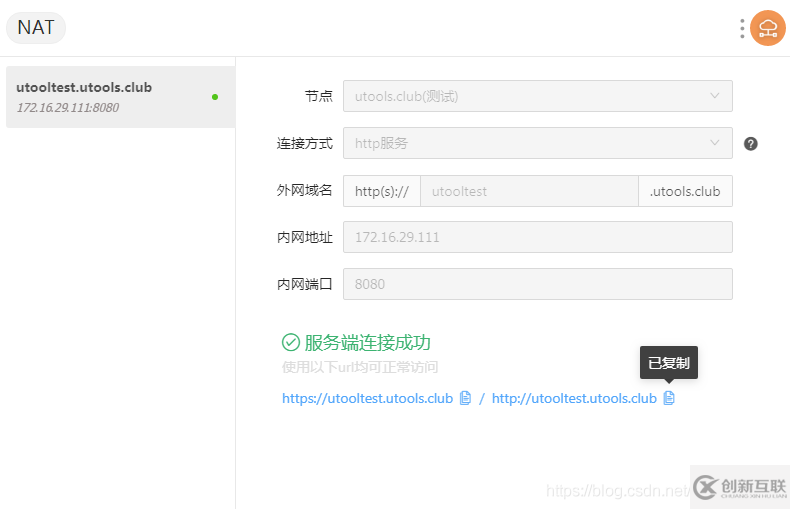Click the 内网地址 label
The width and height of the screenshot is (790, 509).
[x=305, y=237]
